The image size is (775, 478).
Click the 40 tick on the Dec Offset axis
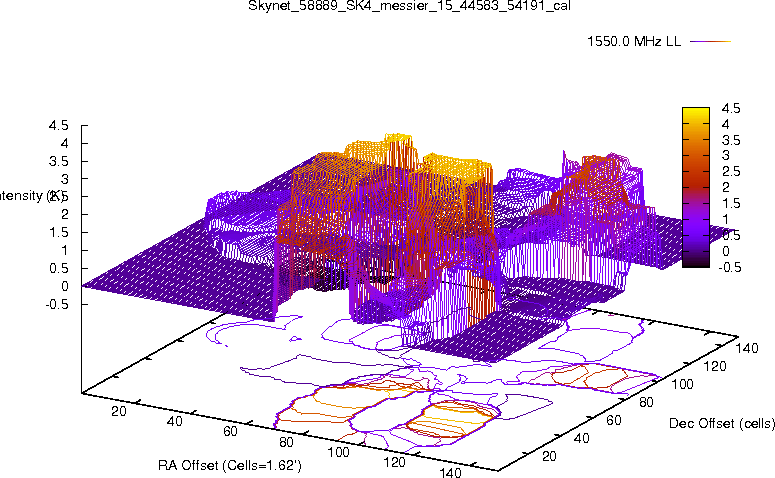[x=581, y=438]
